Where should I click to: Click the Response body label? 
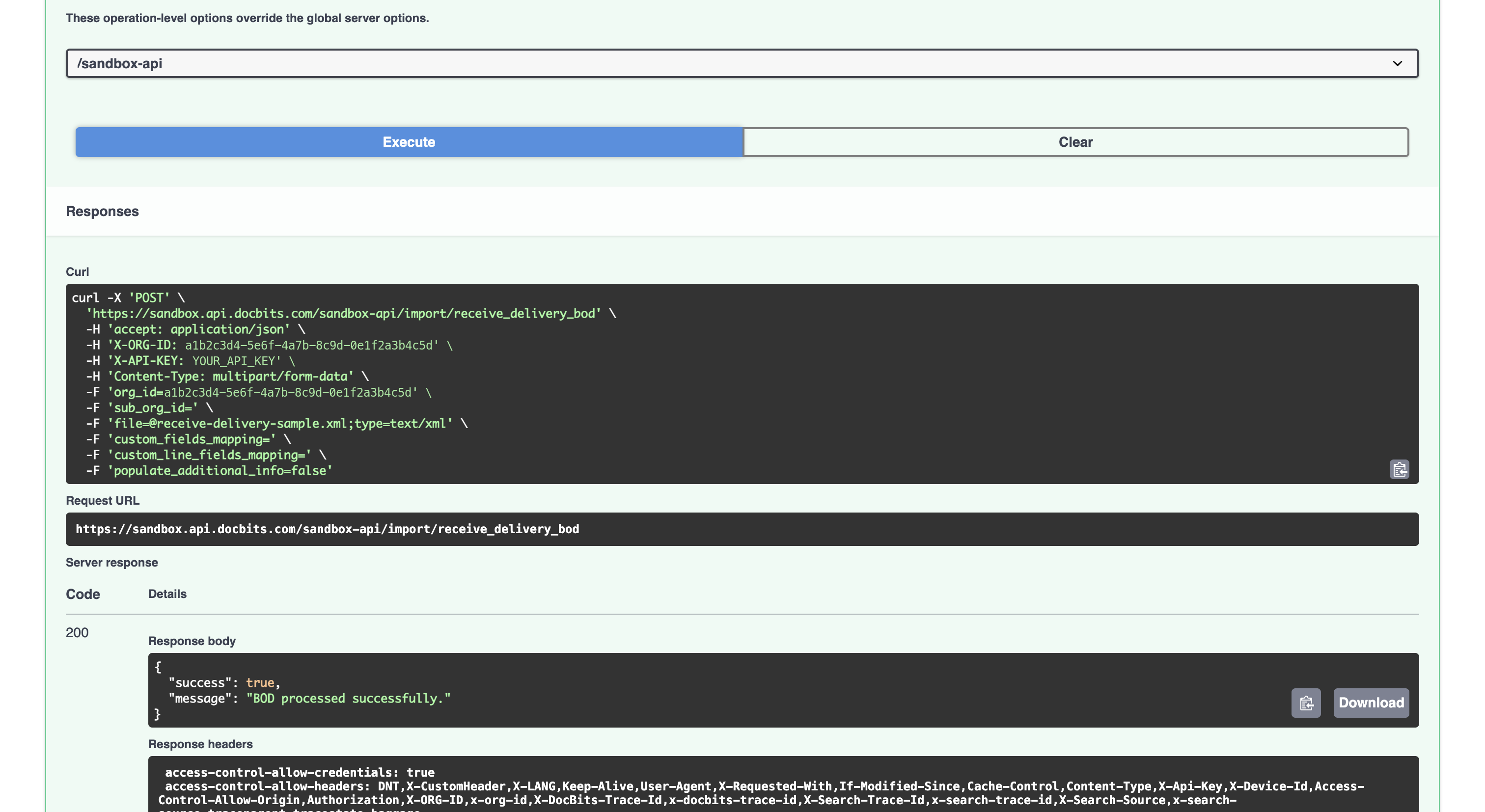coord(192,641)
